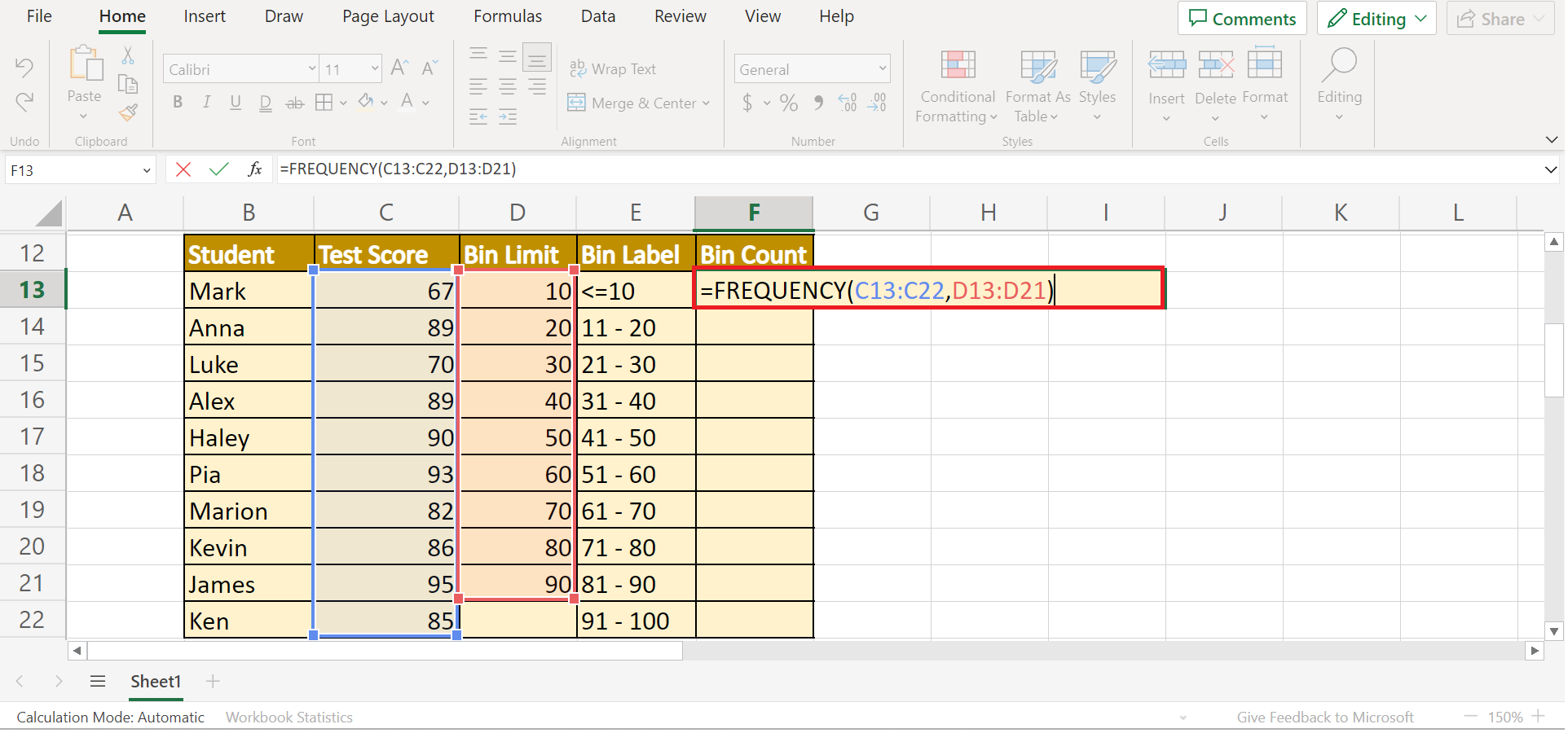Open the Fill Color bucket swatch
Image resolution: width=1568 pixels, height=733 pixels.
[366, 103]
